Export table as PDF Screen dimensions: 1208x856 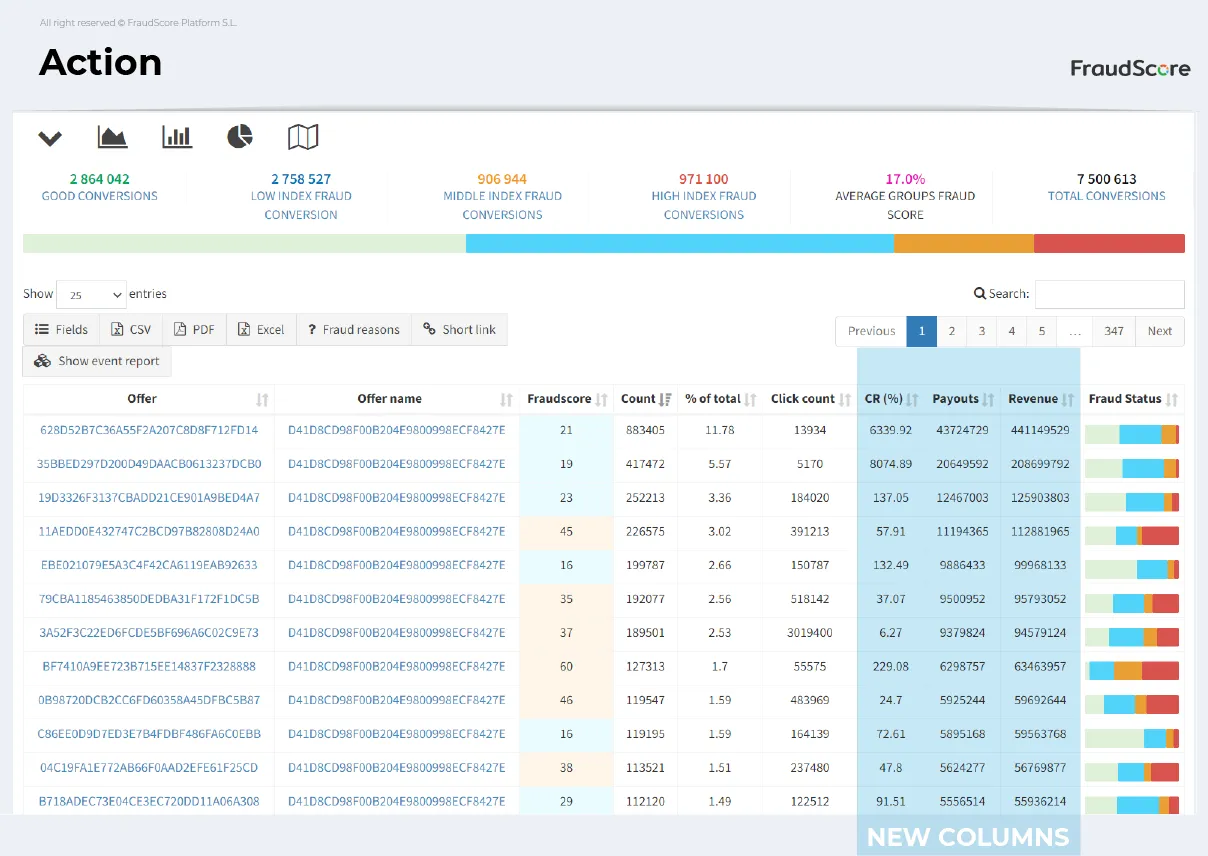point(194,329)
